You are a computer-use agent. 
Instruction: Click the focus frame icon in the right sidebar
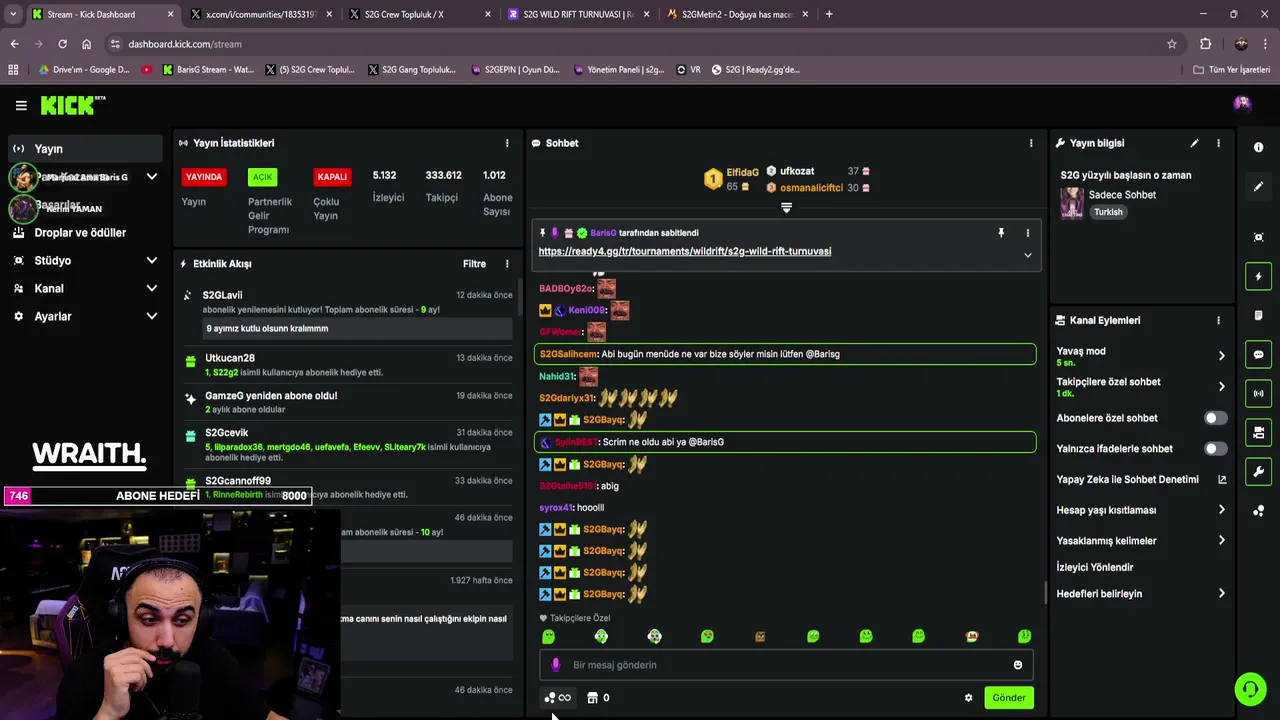tap(1258, 237)
